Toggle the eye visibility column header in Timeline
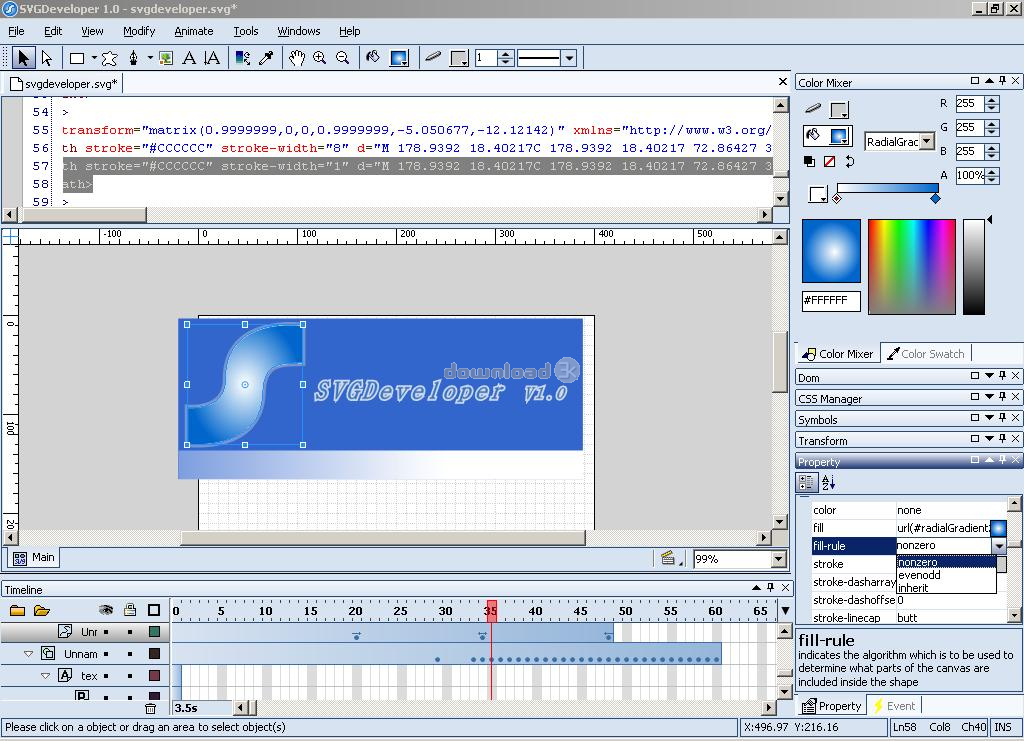Viewport: 1024px width, 741px height. pos(106,610)
